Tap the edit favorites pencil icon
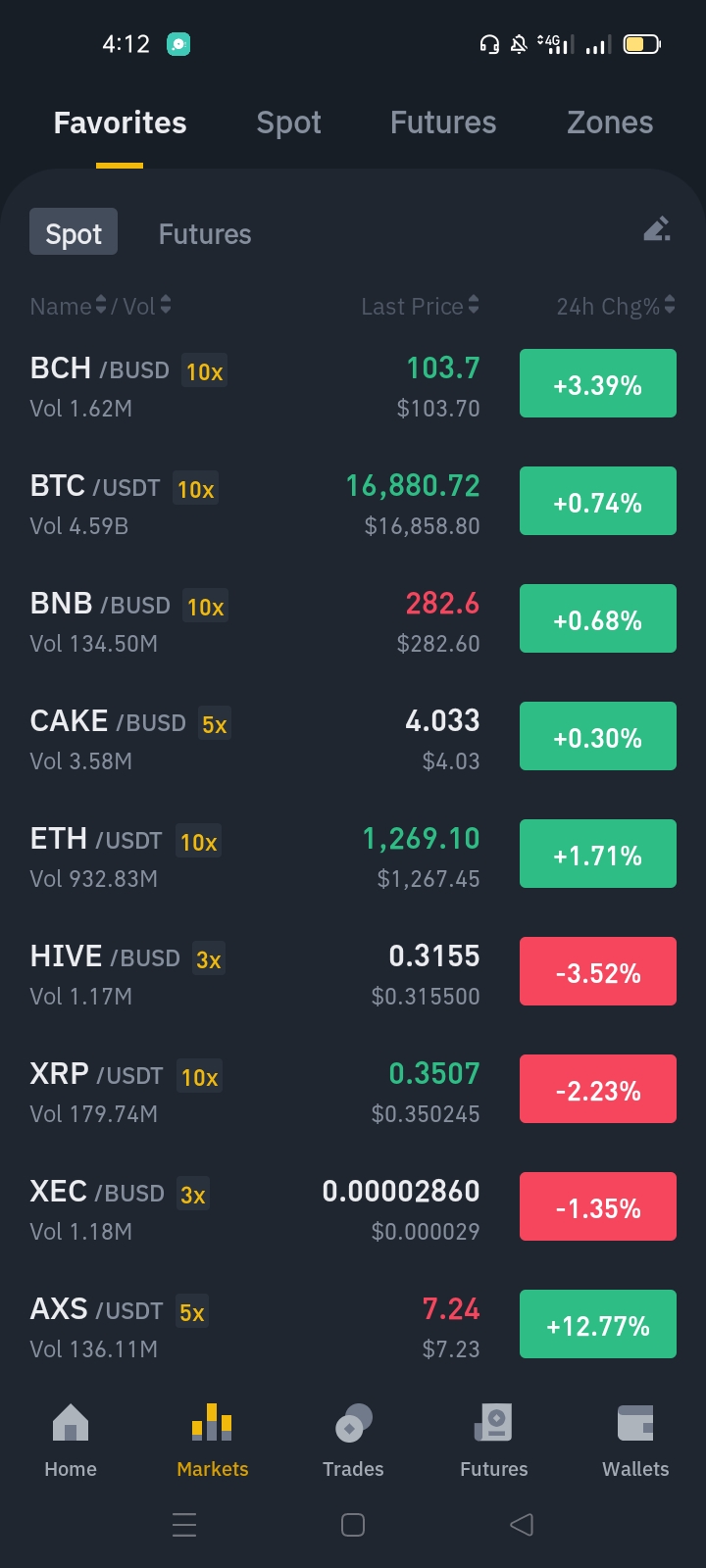Screen dimensions: 706x1568 click(x=657, y=229)
